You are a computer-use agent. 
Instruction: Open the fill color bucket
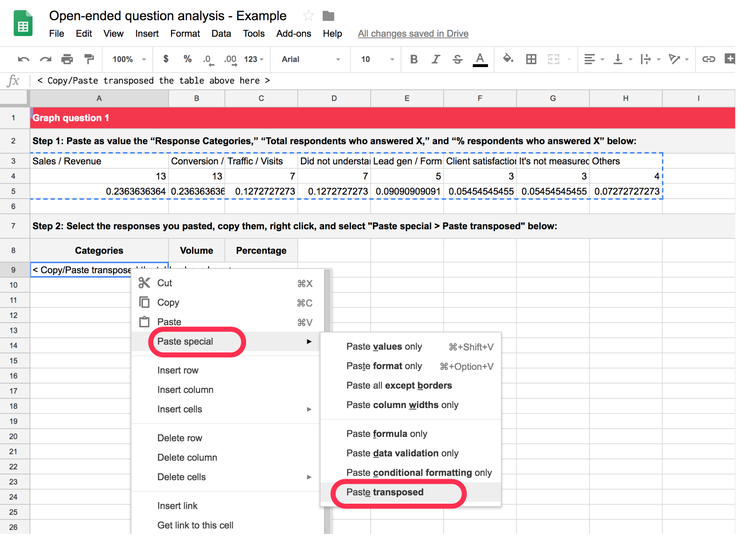[508, 59]
